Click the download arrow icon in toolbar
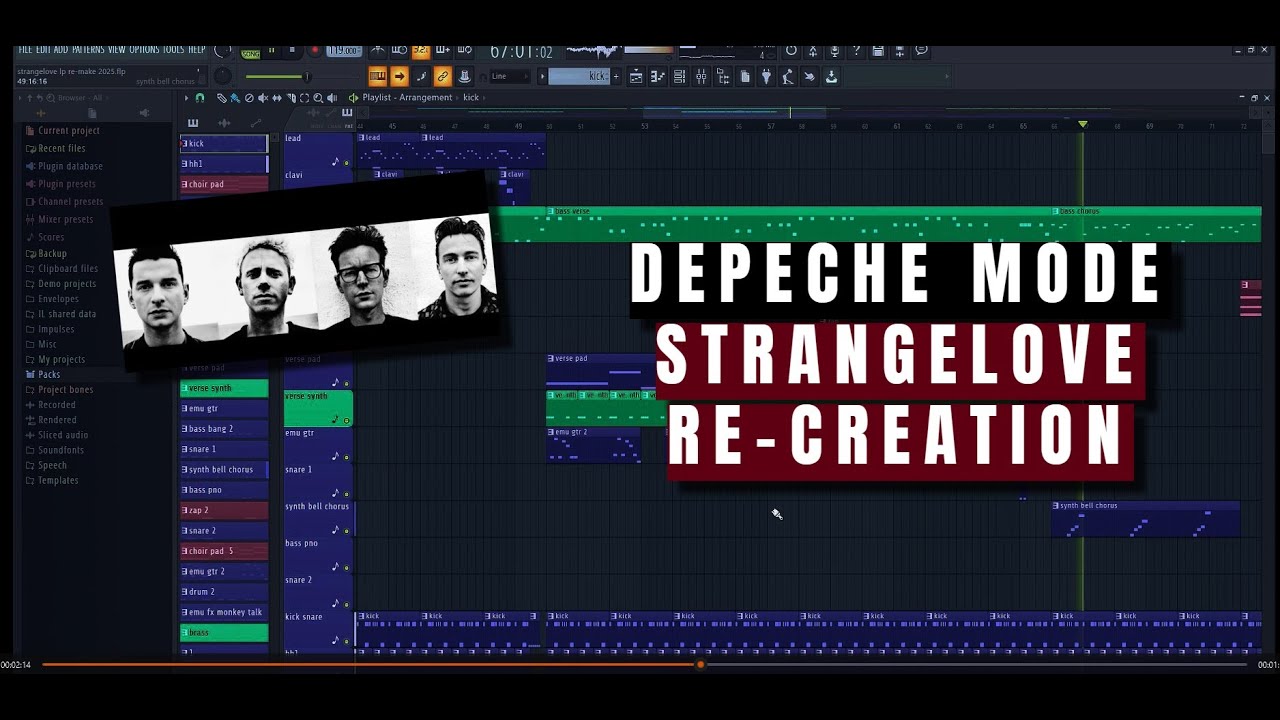Viewport: 1280px width, 720px height. [831, 76]
